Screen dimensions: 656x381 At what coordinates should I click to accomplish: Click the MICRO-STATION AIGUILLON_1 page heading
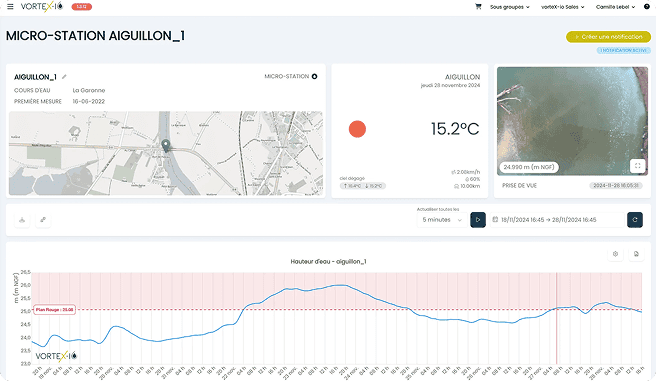(x=95, y=36)
